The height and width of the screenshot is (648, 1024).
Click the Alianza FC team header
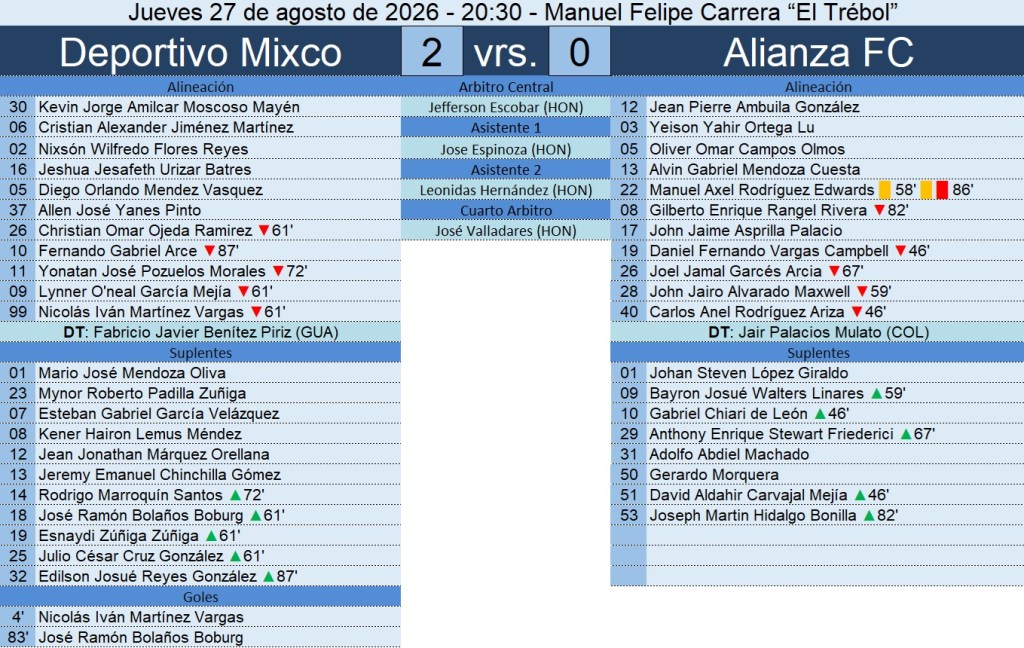point(818,52)
